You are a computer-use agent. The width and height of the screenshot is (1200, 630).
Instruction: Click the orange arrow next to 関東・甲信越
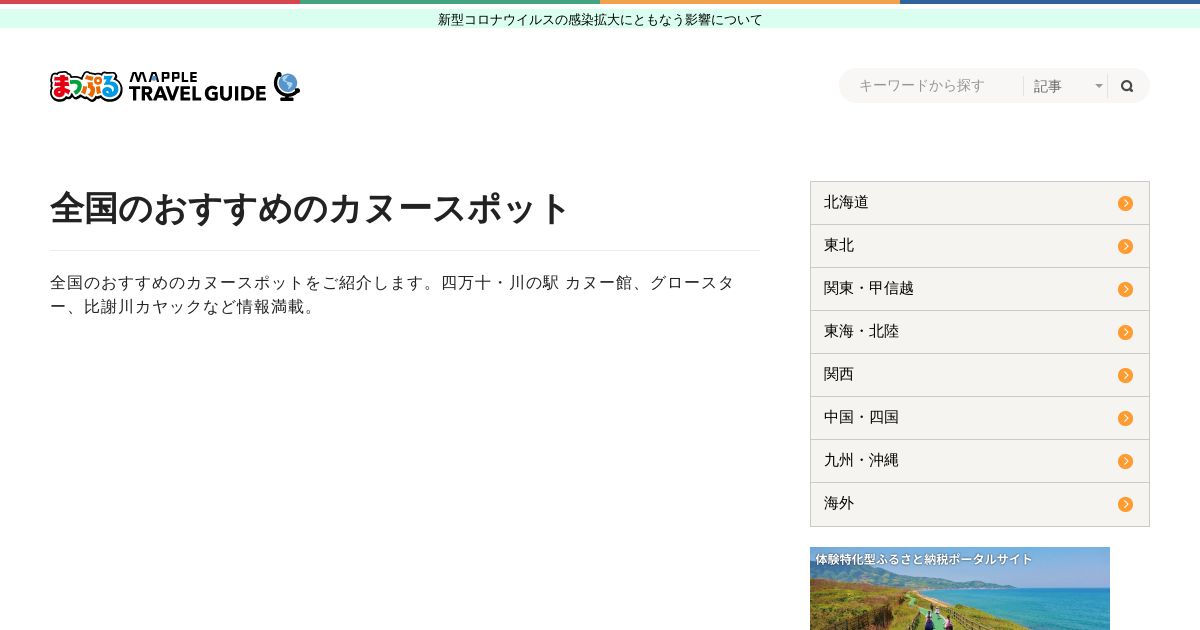[1125, 289]
